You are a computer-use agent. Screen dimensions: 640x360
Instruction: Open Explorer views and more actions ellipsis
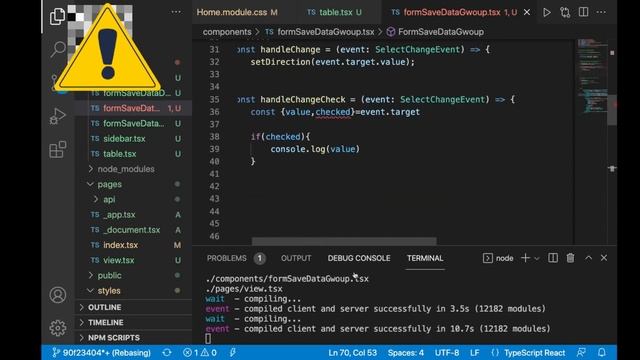point(176,12)
